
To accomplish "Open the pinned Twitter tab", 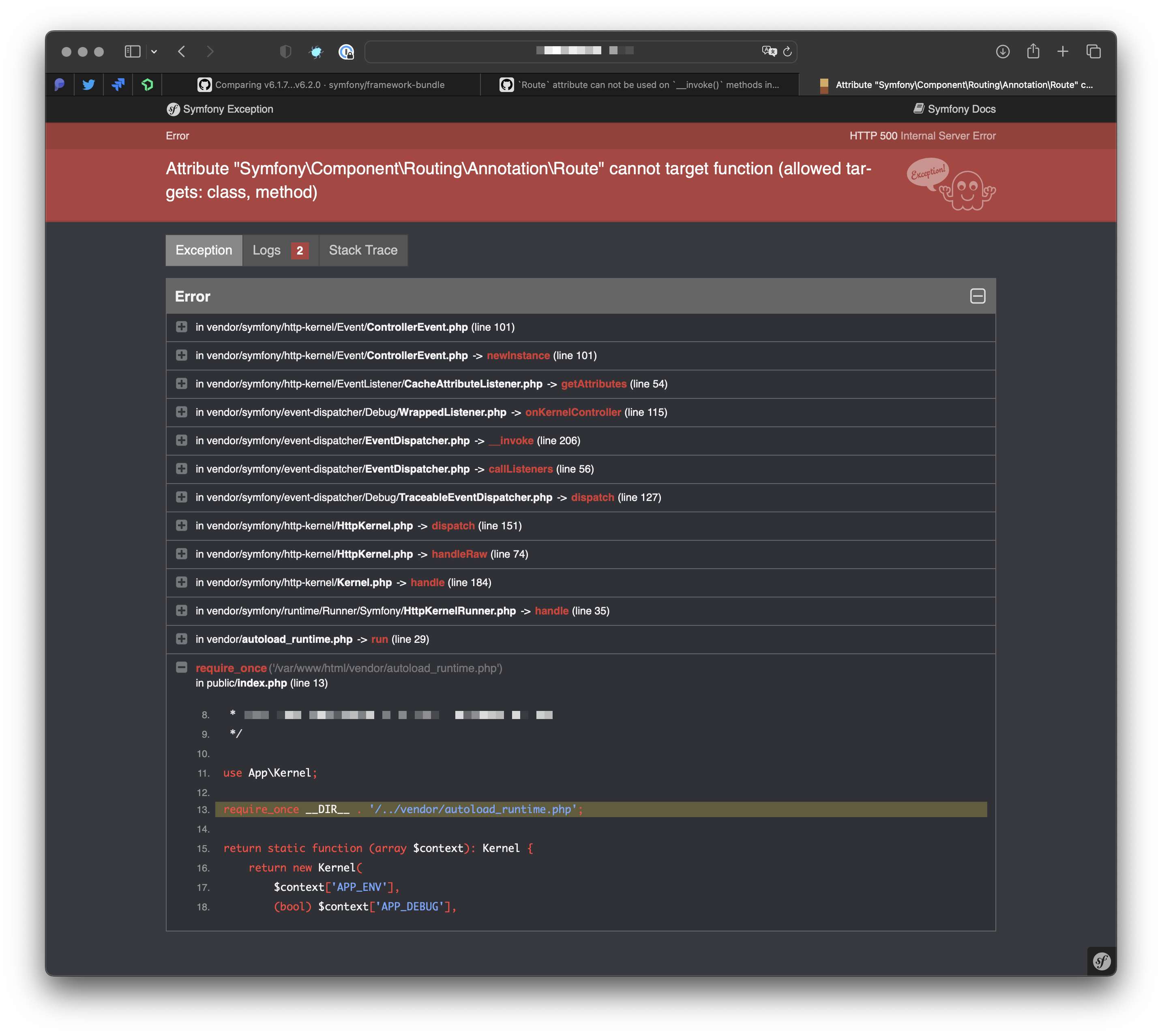I will coord(88,85).
